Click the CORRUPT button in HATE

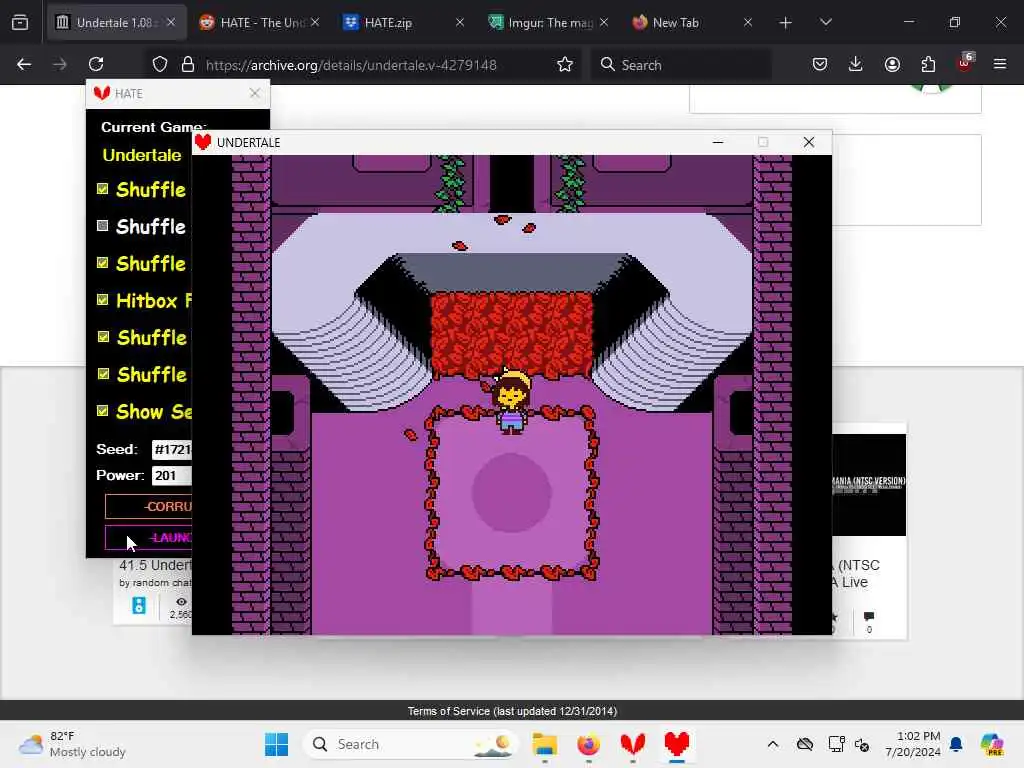[149, 506]
